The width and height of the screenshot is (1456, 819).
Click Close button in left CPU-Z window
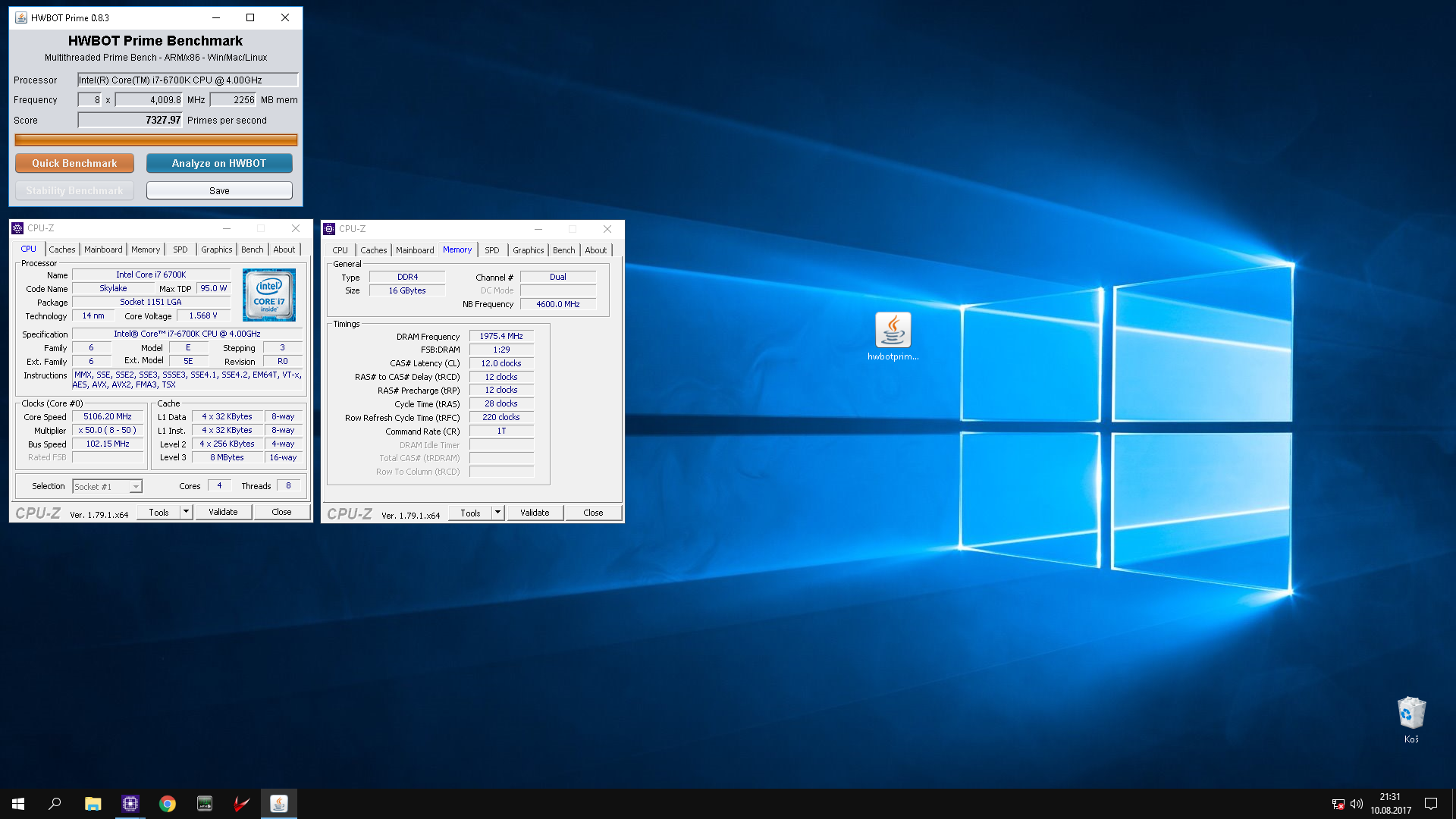point(281,512)
